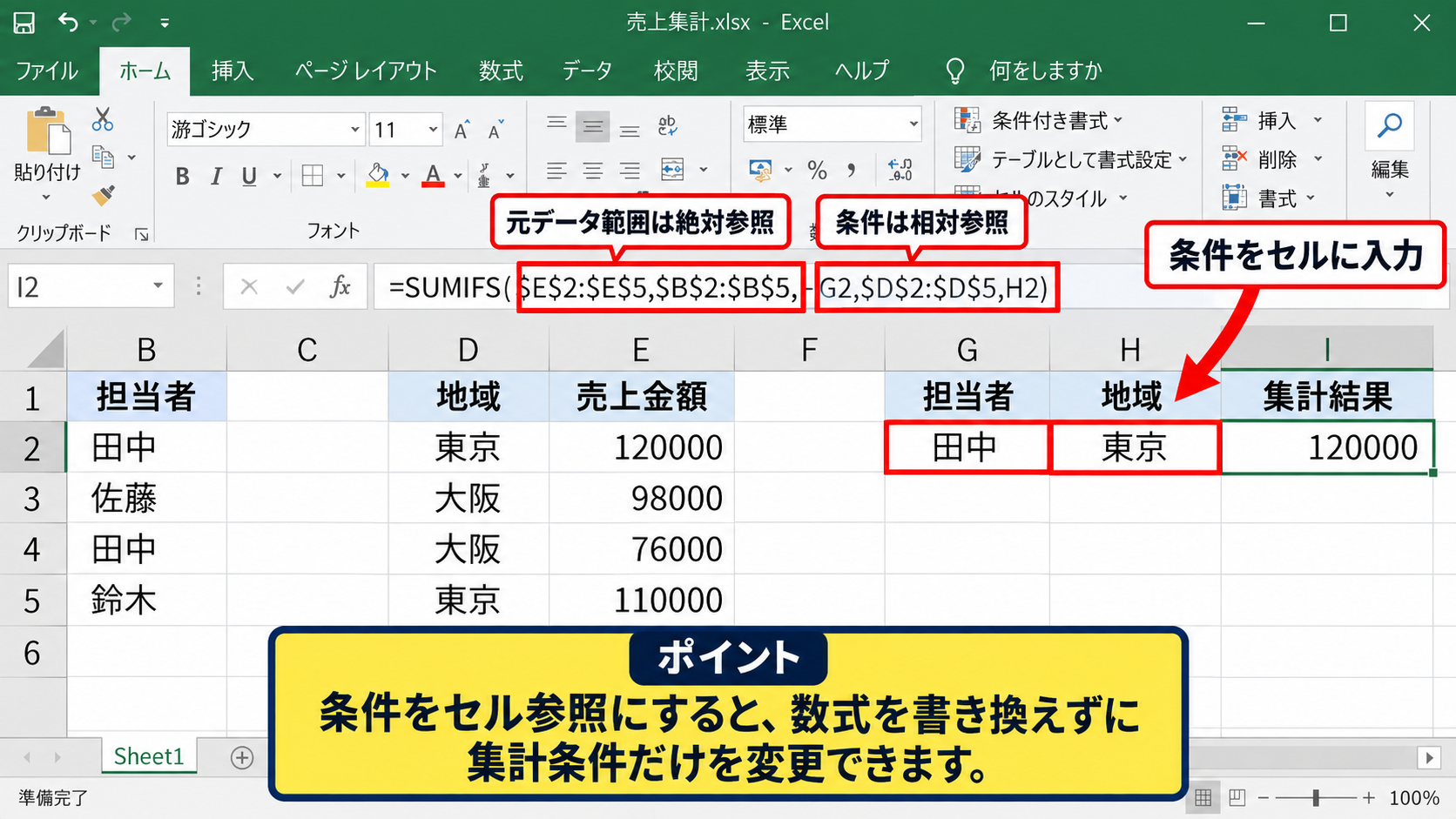Click accounting currency format icon

click(x=760, y=170)
